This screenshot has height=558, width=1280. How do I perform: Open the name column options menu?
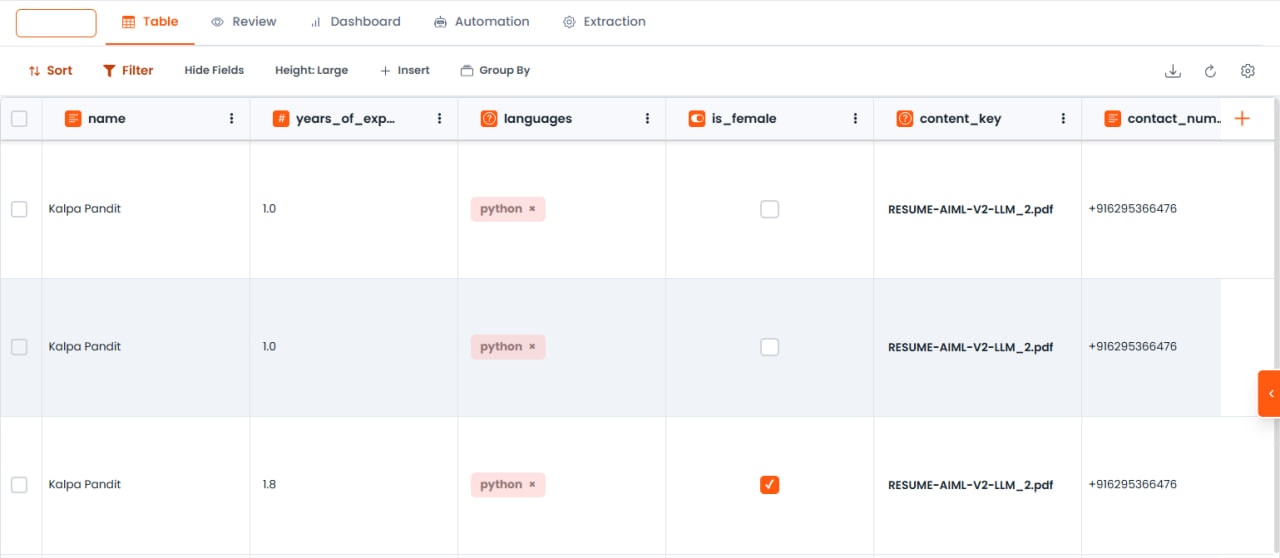[x=231, y=119]
